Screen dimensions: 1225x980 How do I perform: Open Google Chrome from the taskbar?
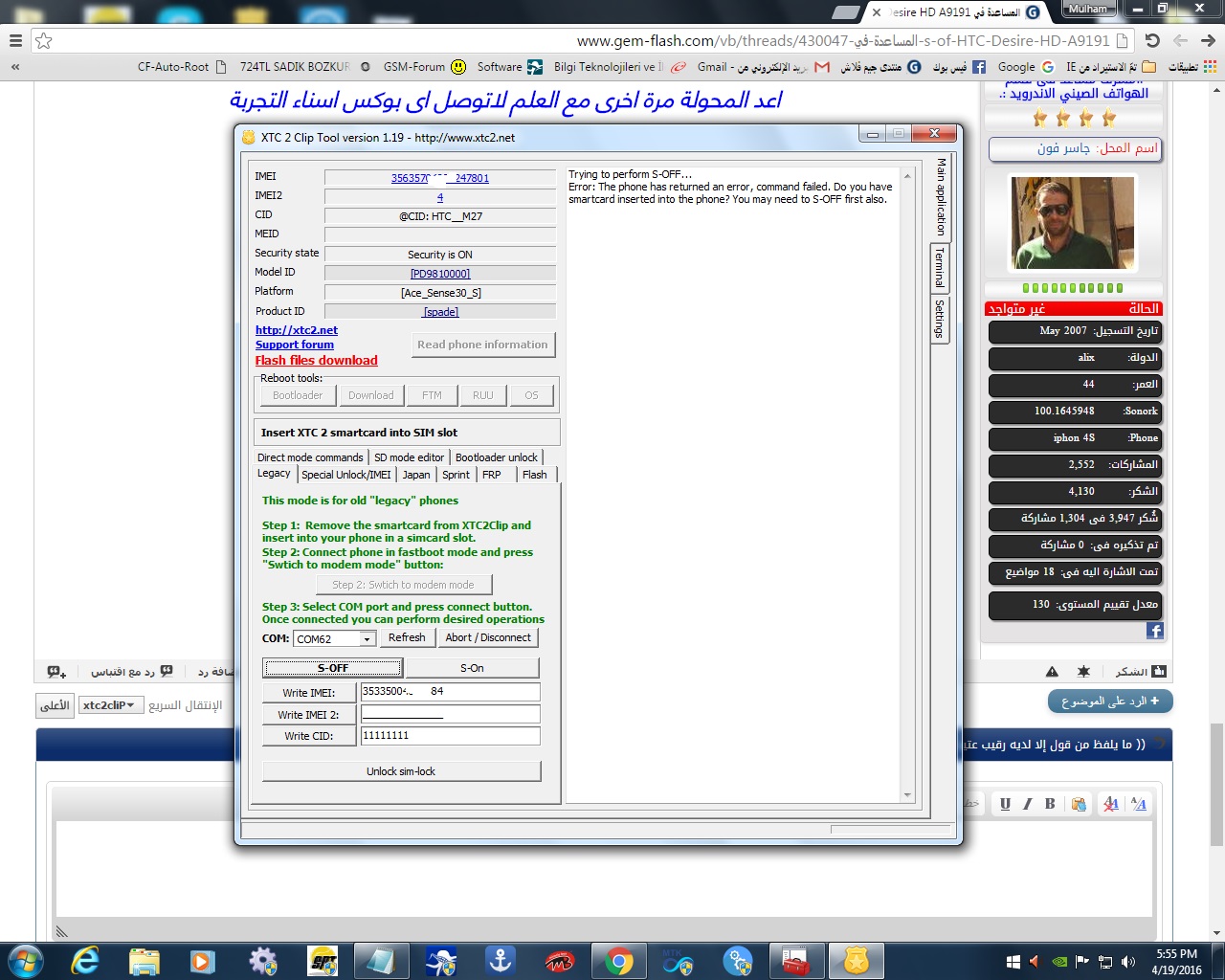[x=618, y=961]
